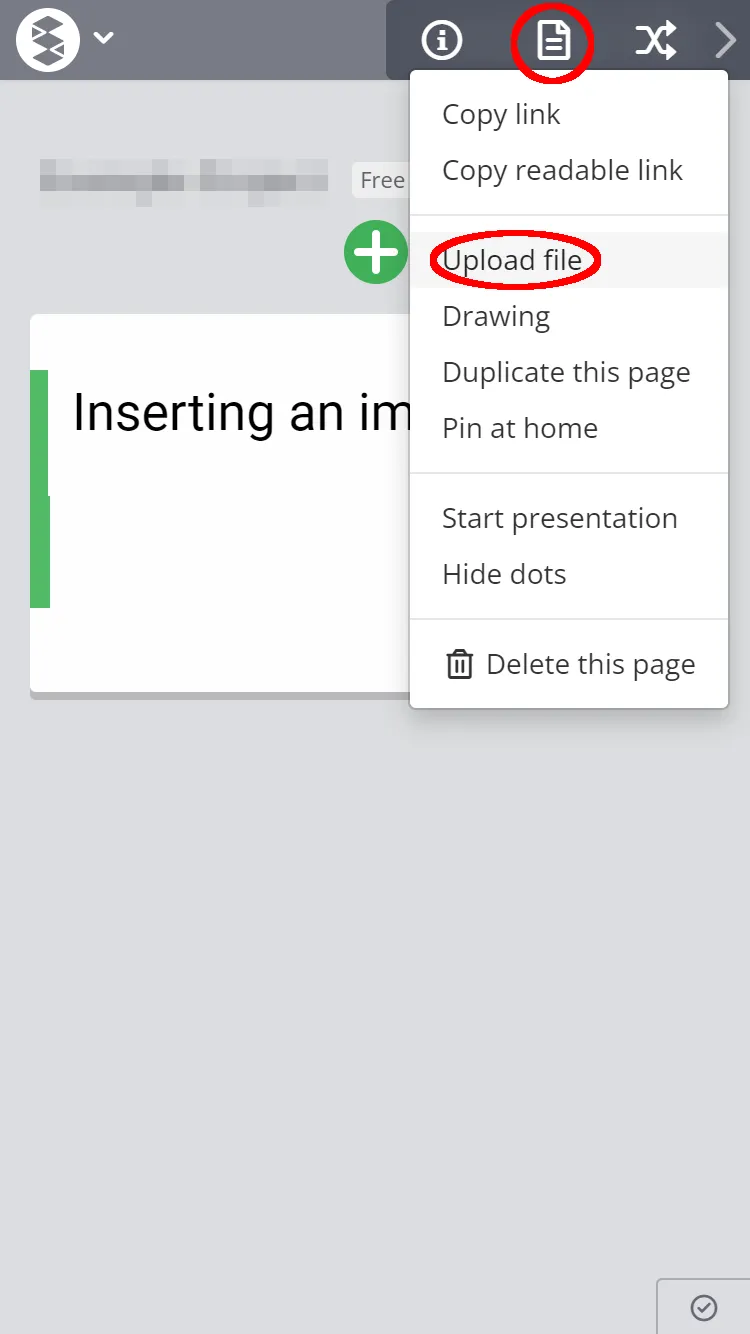Select Copy link from page menu

(x=501, y=114)
